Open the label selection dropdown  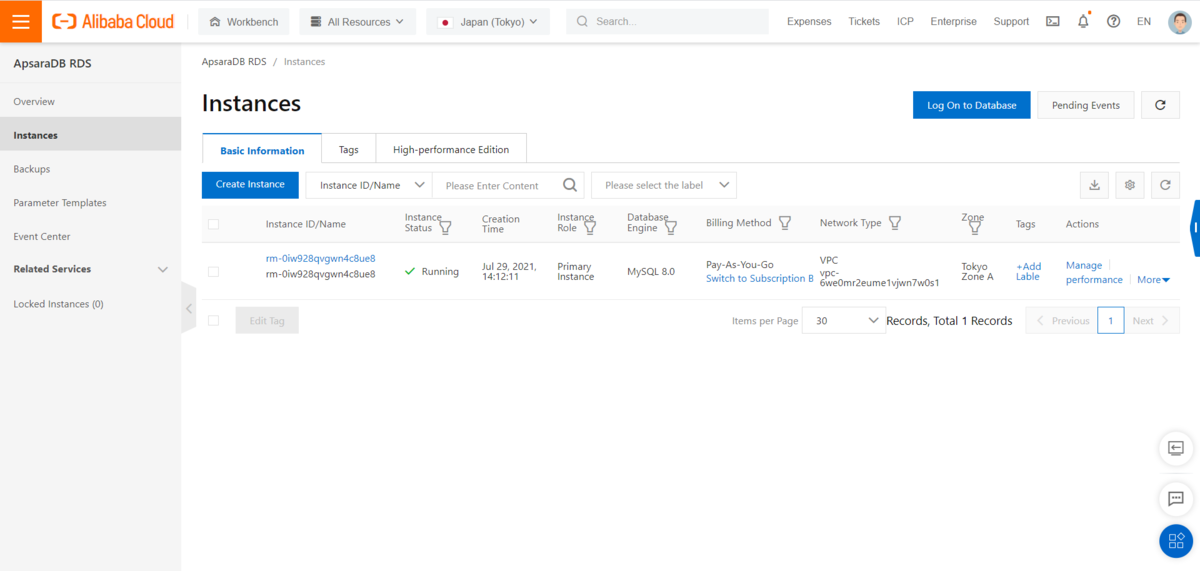(x=664, y=185)
